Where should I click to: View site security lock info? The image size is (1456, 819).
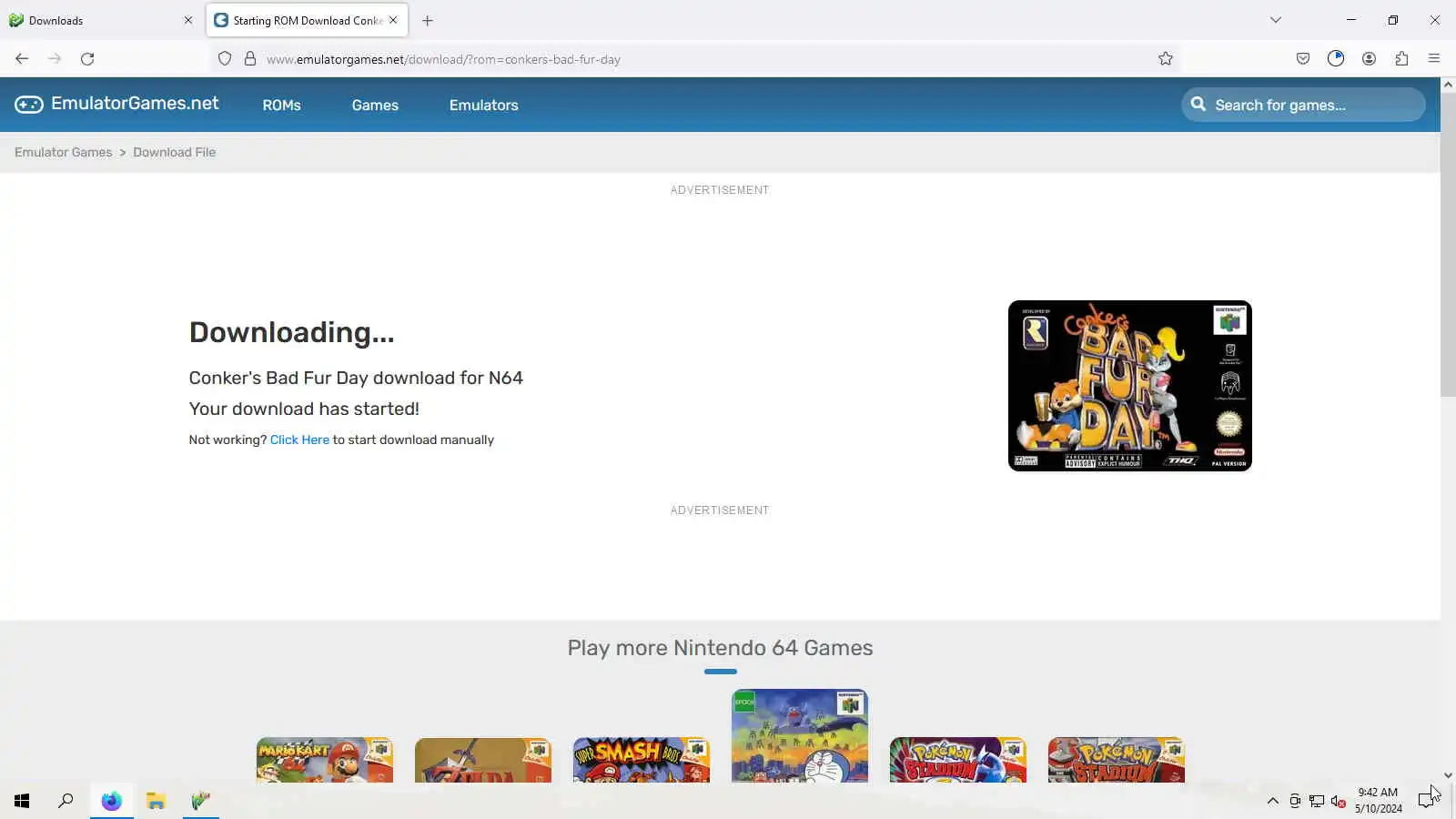250,59
